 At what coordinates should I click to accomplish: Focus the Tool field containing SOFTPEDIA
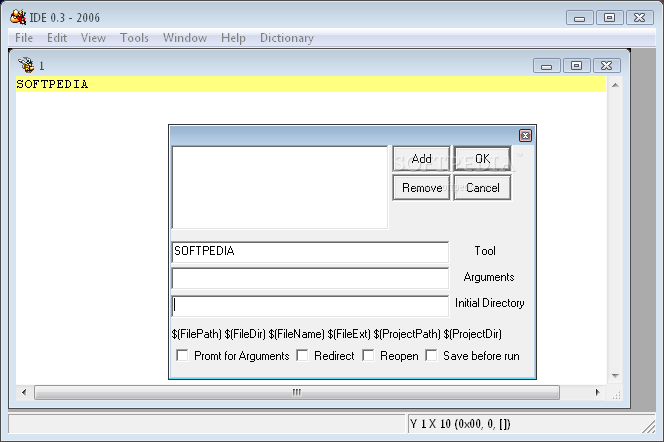pos(310,252)
